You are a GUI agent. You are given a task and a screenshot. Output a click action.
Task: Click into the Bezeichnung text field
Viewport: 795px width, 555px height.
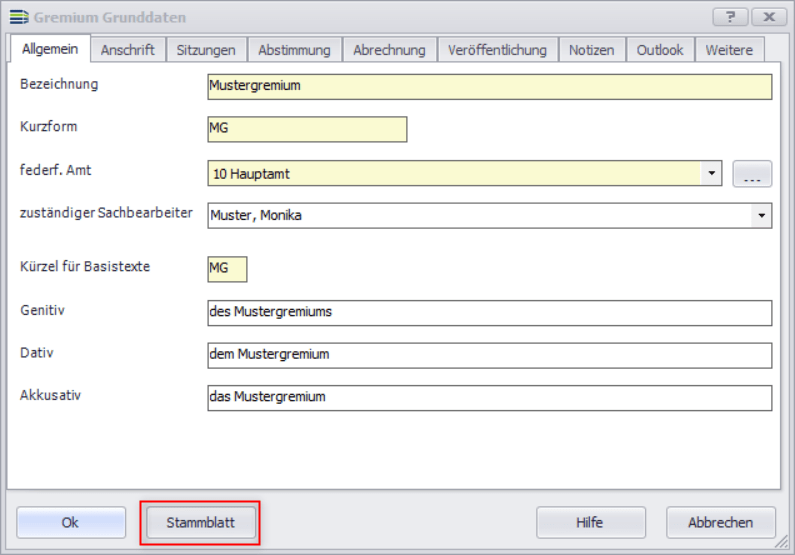[489, 87]
